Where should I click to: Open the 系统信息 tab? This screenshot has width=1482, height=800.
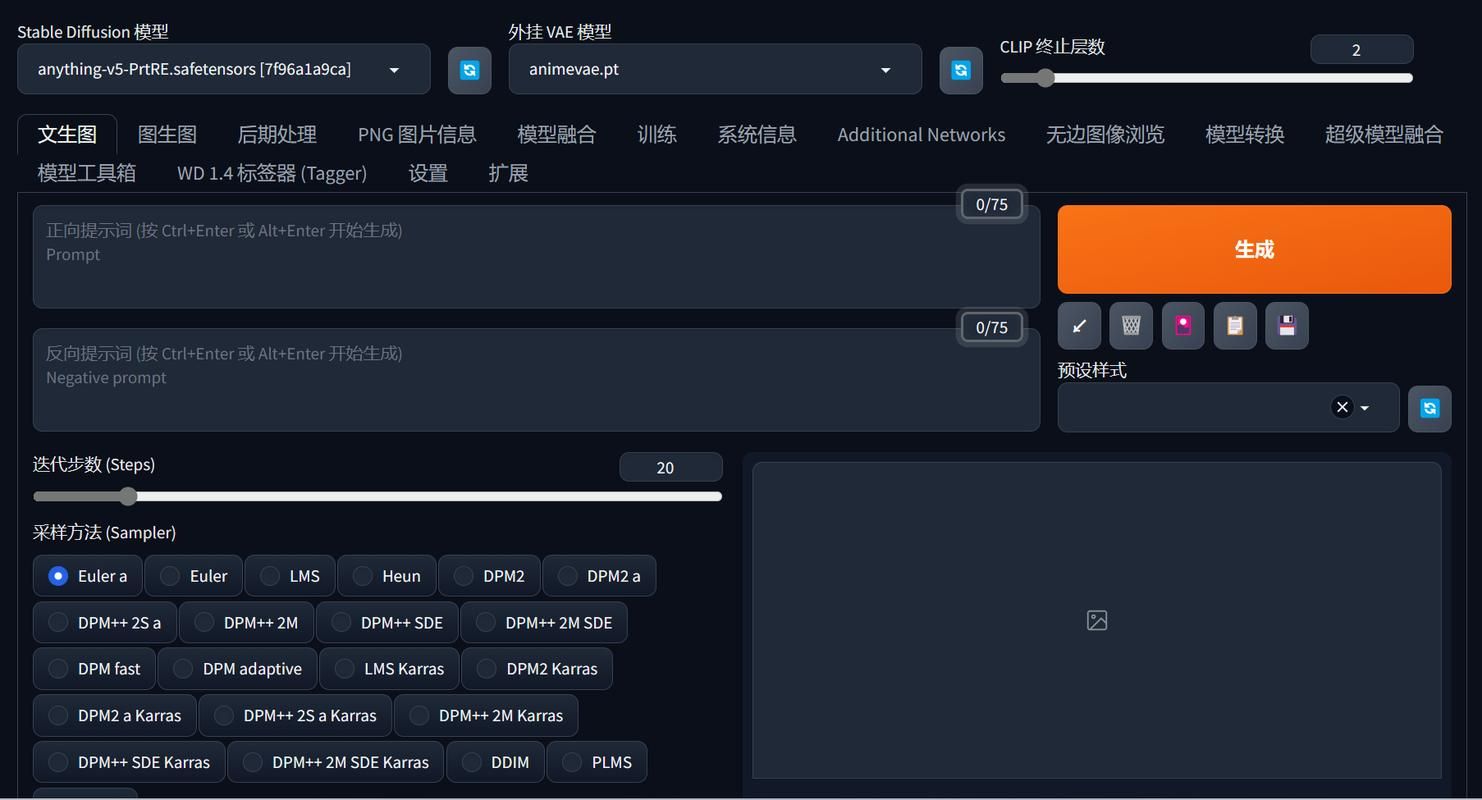click(757, 135)
